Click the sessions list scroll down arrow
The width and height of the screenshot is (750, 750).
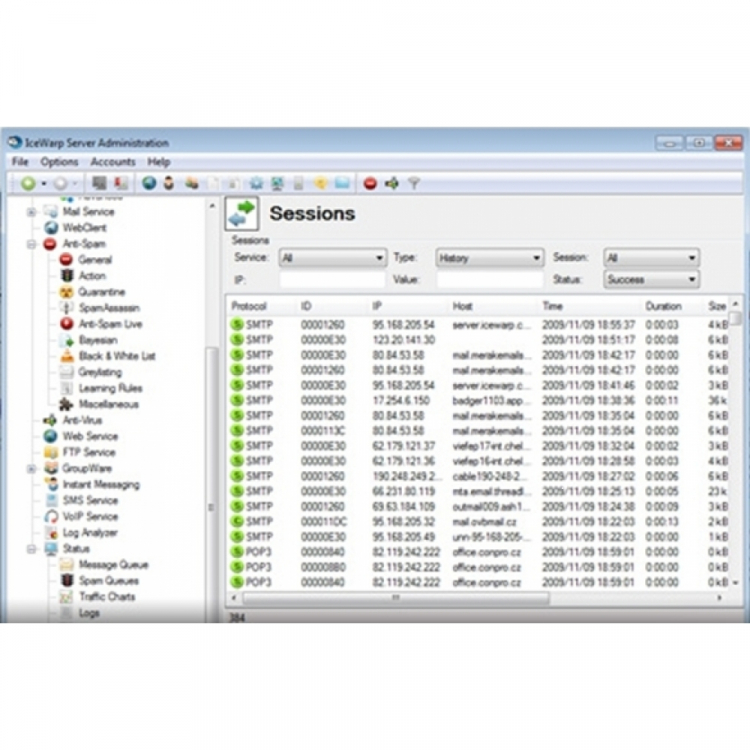pyautogui.click(x=735, y=583)
